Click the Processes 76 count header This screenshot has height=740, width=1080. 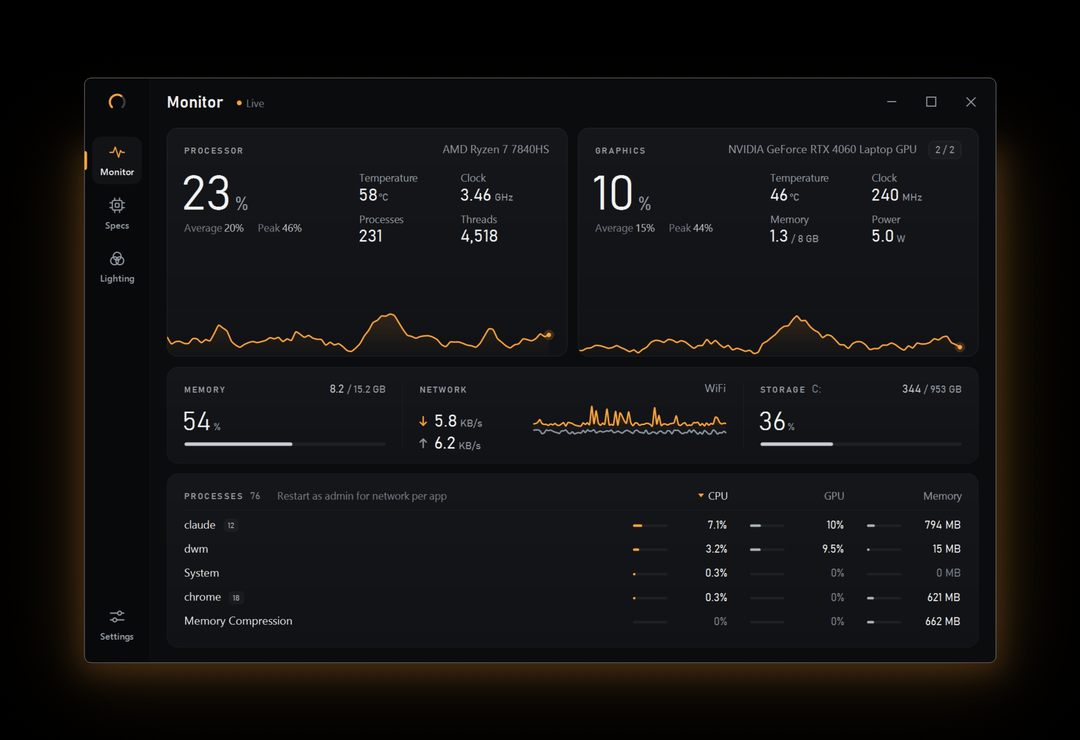pyautogui.click(x=222, y=496)
